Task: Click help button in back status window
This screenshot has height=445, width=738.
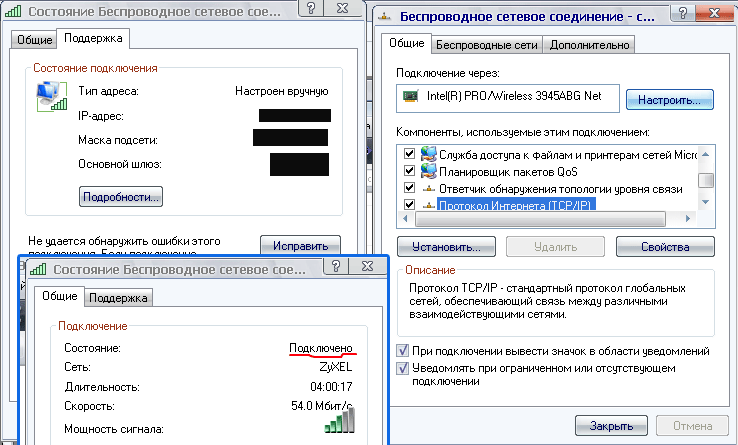Action: coord(311,8)
